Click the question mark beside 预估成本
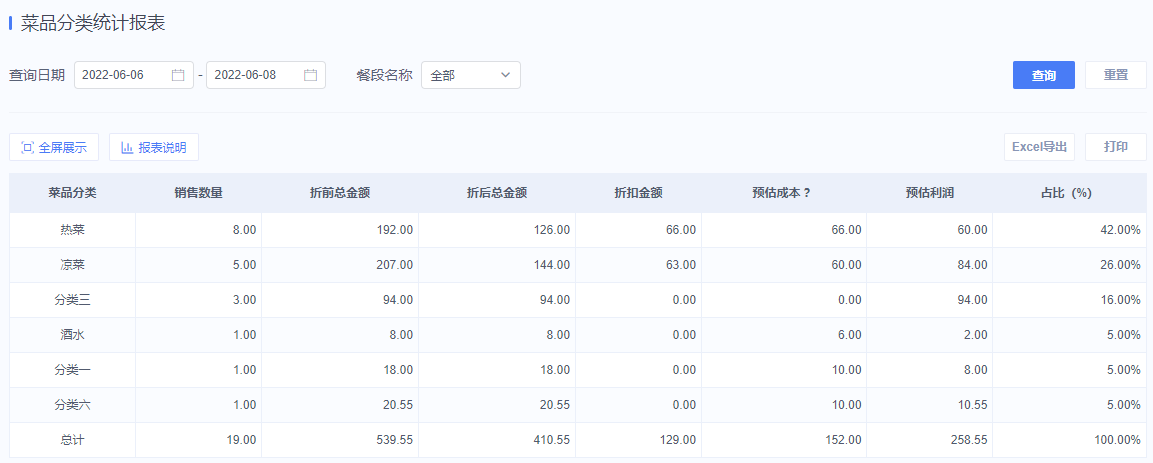Image resolution: width=1153 pixels, height=463 pixels. pos(807,193)
